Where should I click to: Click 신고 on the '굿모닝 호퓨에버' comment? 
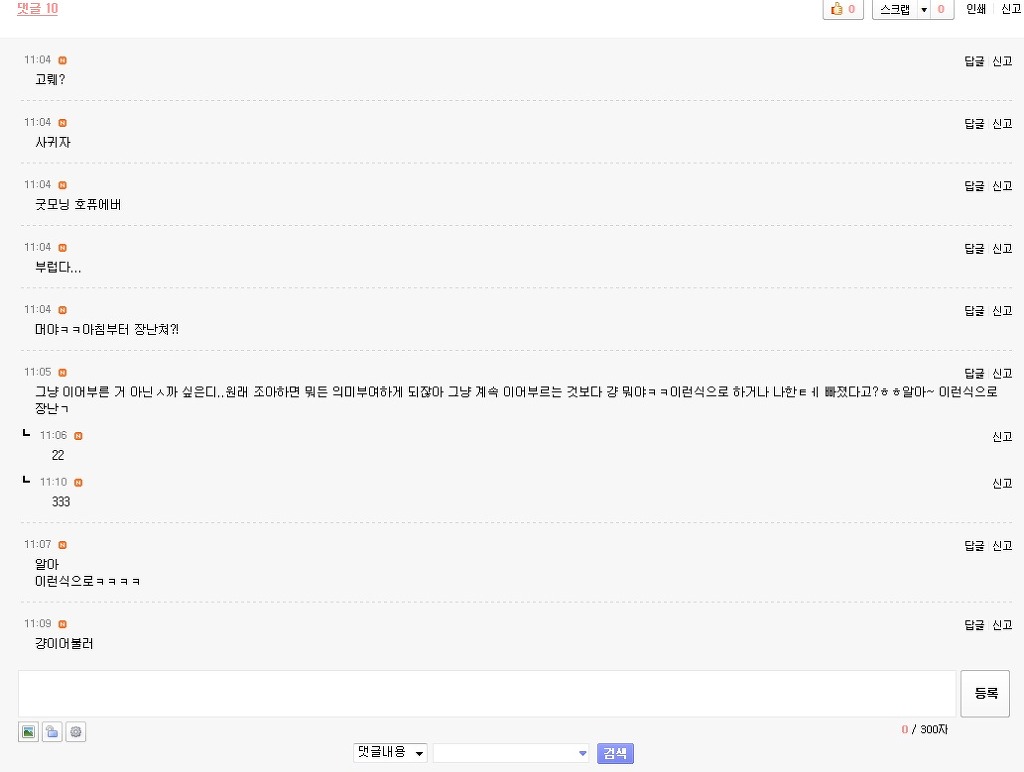(x=1002, y=185)
